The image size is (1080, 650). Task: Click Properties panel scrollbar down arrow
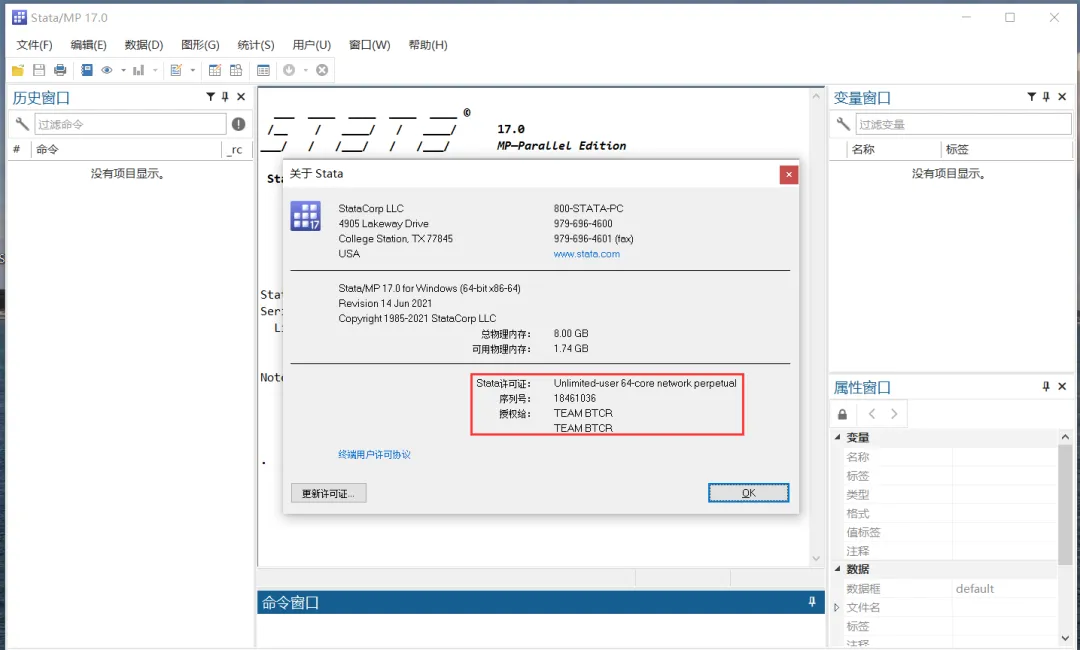[x=1065, y=638]
